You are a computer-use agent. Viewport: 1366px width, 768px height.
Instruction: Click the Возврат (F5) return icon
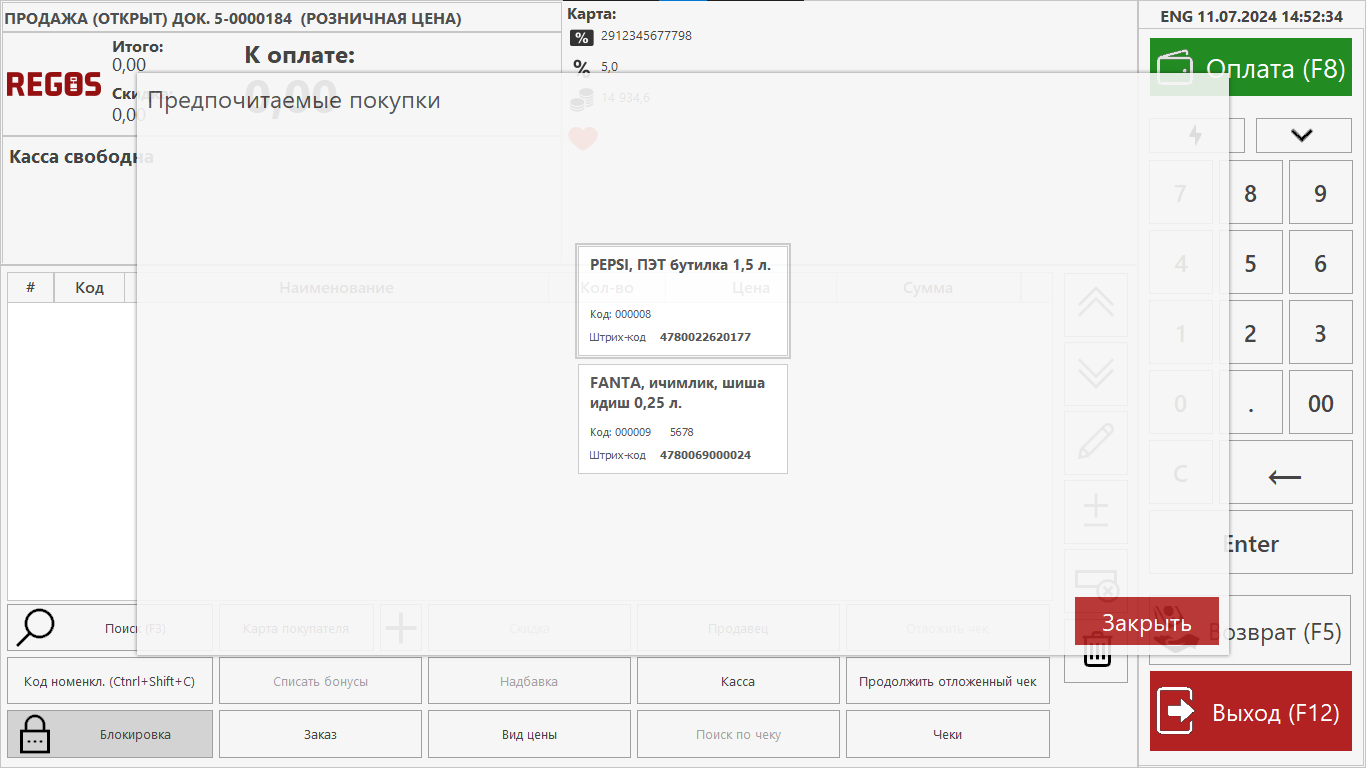(x=1178, y=630)
